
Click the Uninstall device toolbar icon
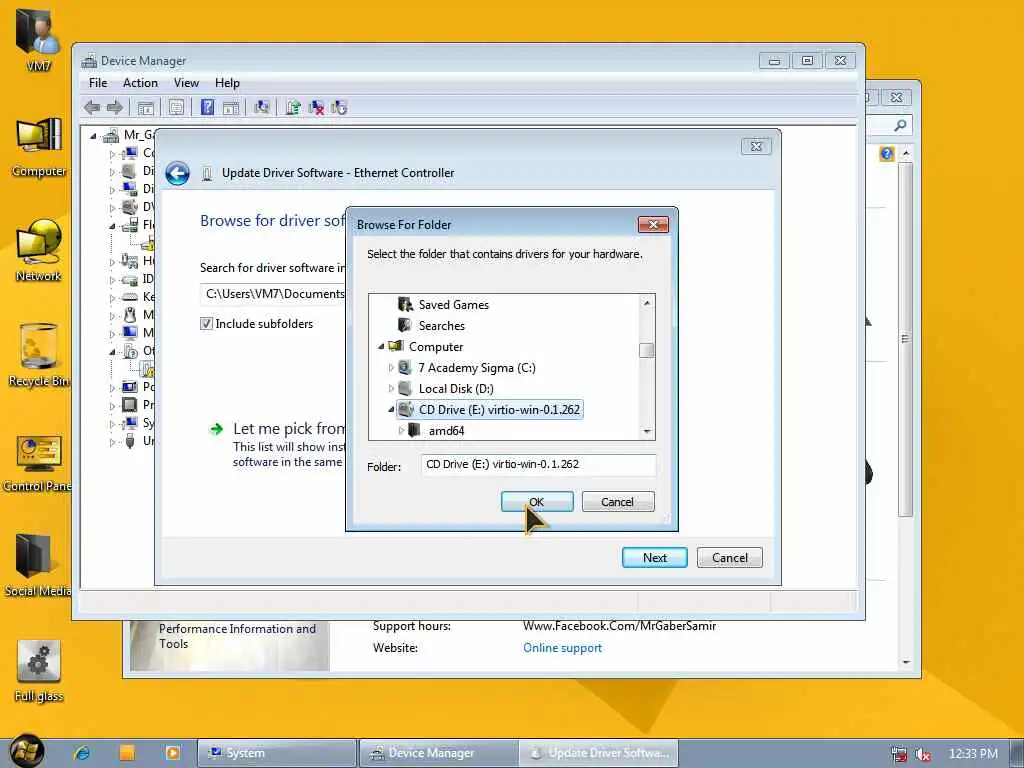tap(317, 108)
